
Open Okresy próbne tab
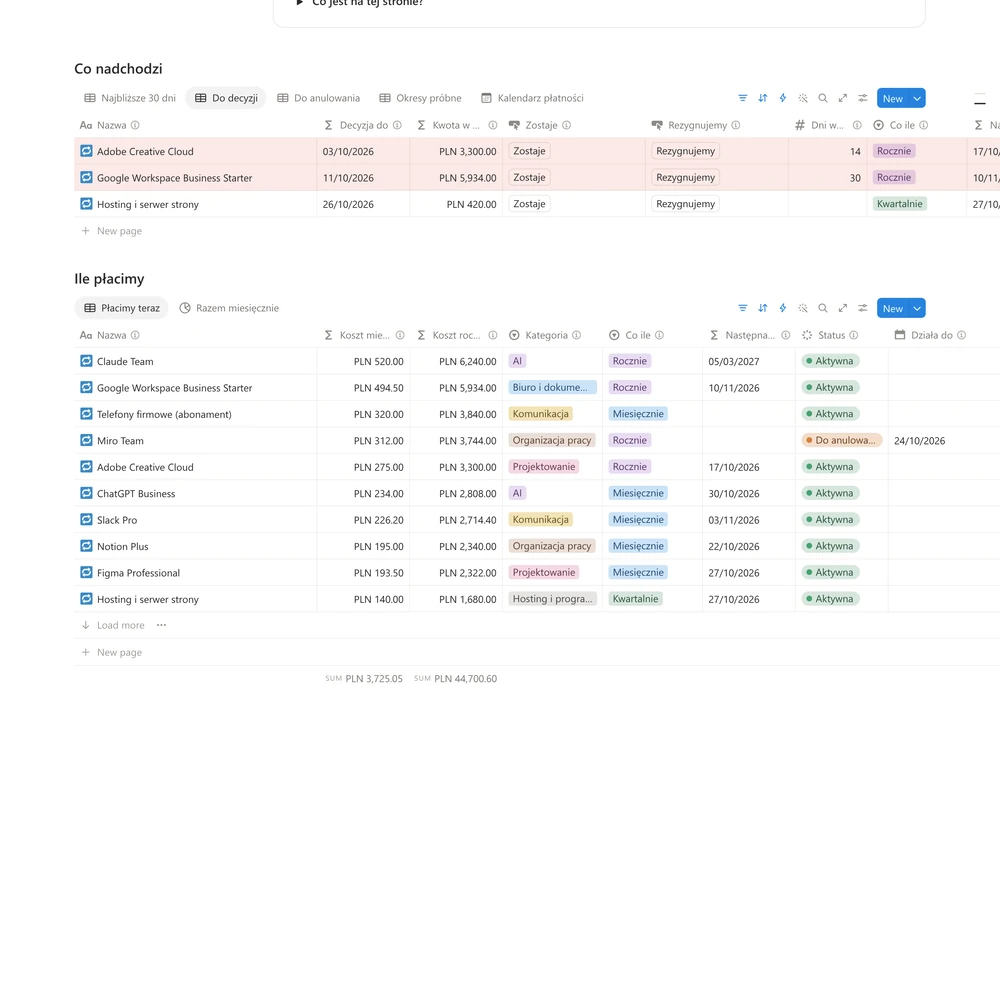[x=420, y=98]
